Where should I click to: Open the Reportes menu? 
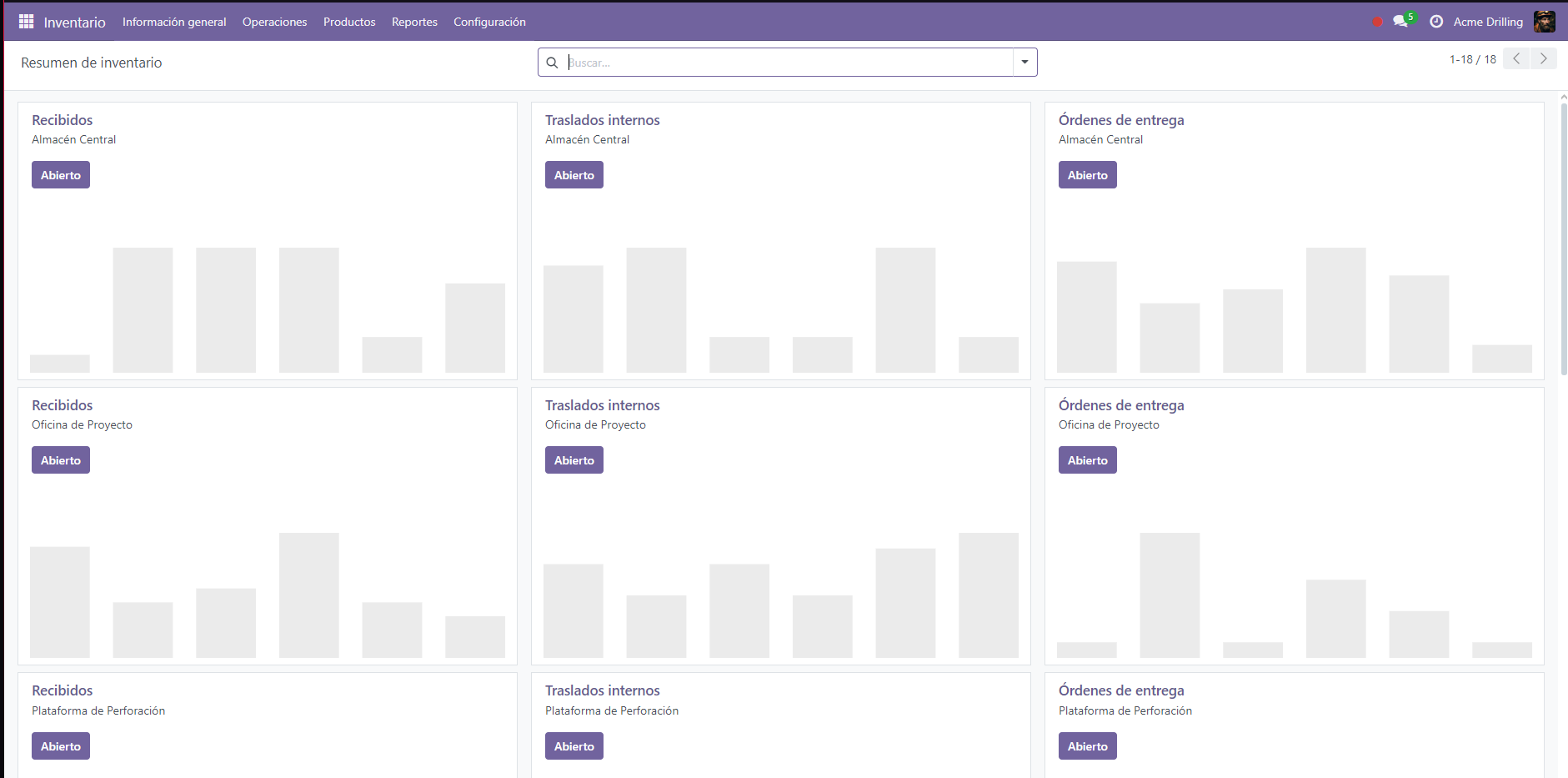tap(414, 22)
